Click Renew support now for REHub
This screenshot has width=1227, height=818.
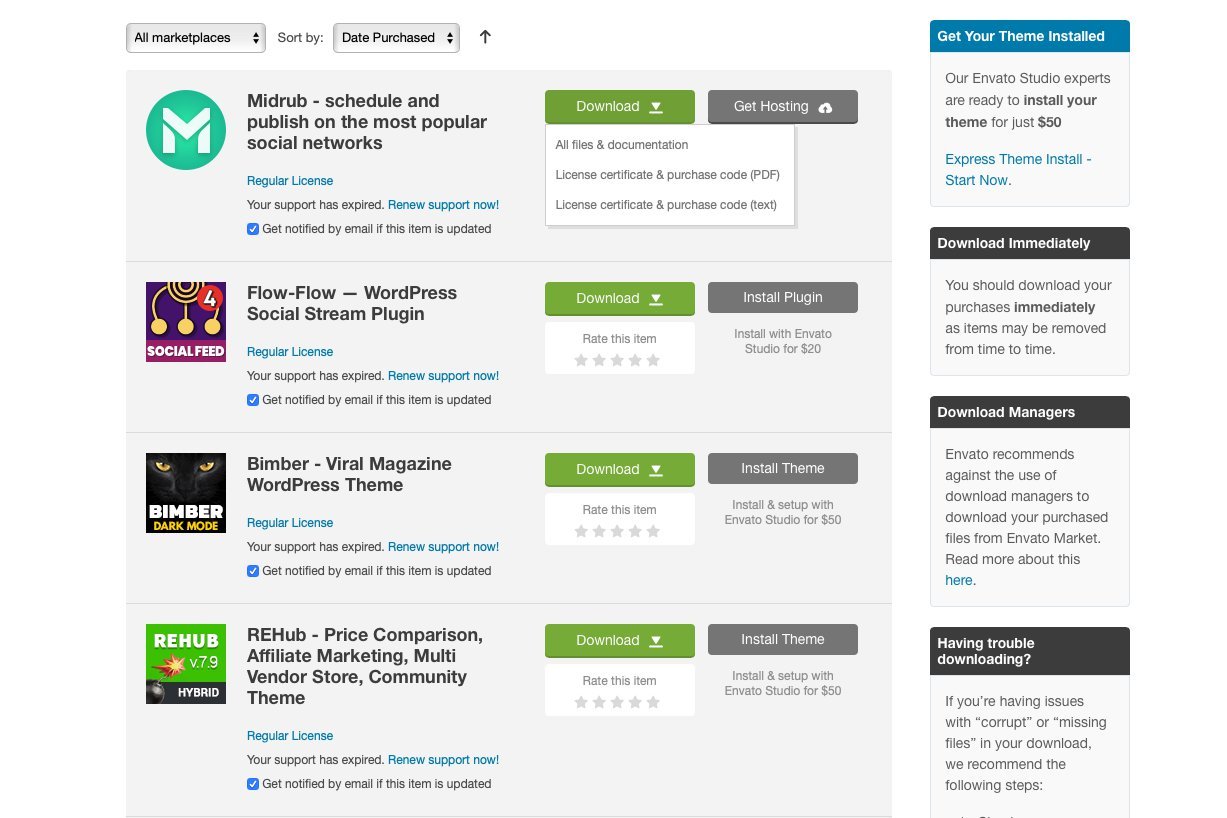pyautogui.click(x=443, y=760)
